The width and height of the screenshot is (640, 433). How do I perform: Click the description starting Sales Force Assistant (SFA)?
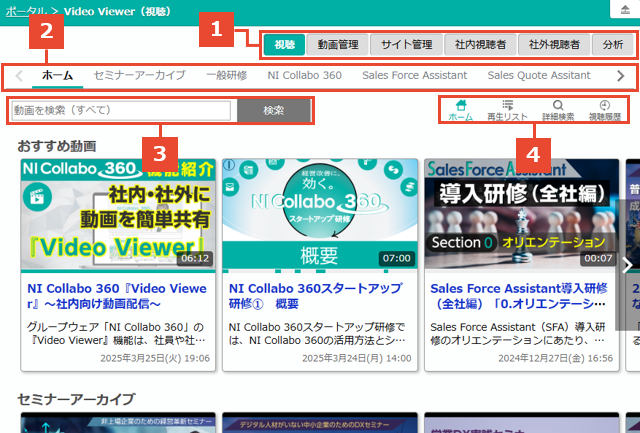[x=518, y=333]
